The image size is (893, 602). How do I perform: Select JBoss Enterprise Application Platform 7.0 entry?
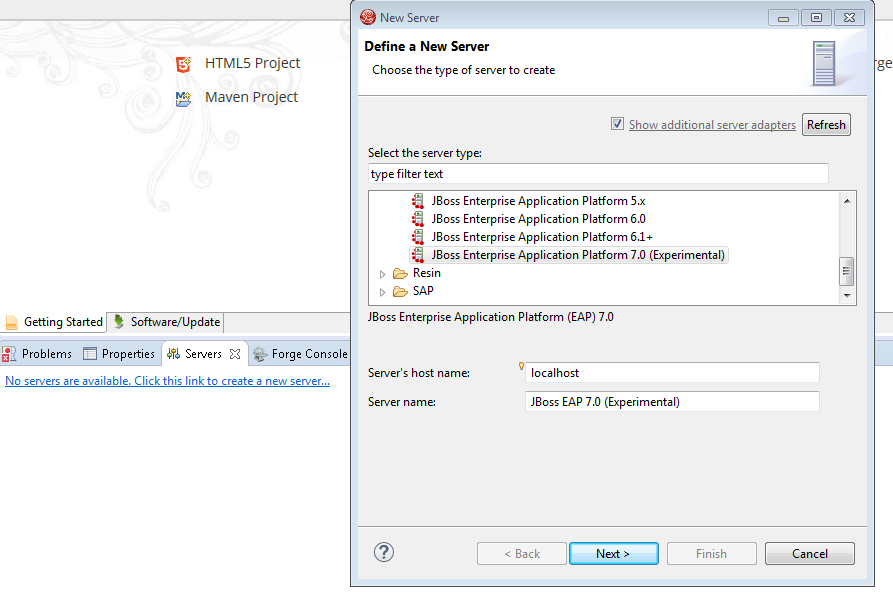pos(578,255)
